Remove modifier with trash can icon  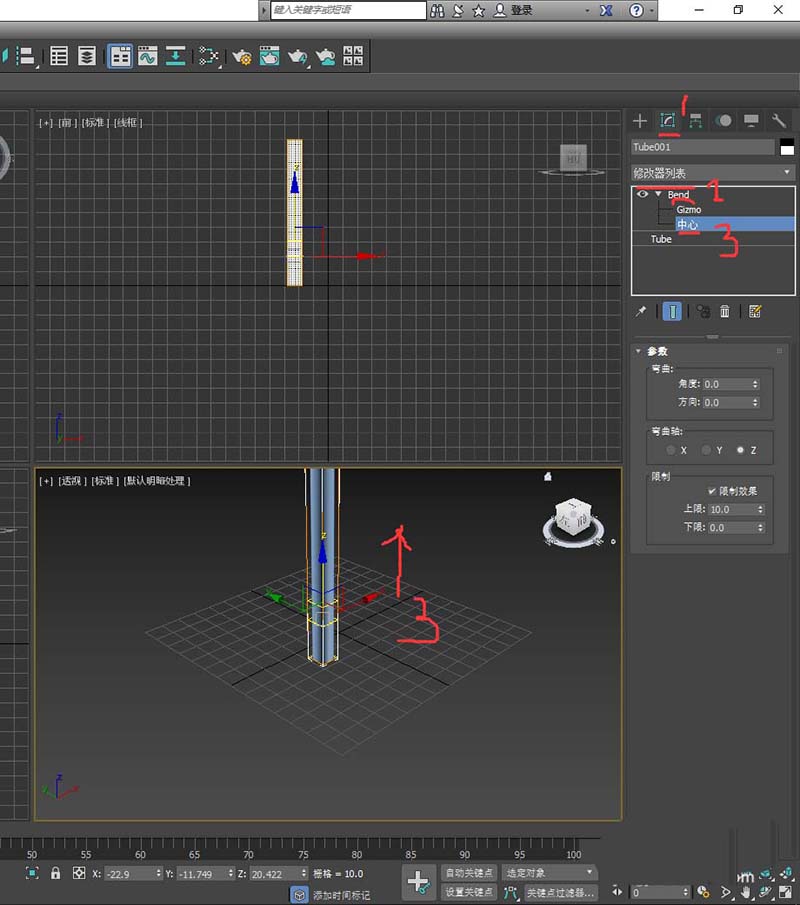[x=725, y=312]
